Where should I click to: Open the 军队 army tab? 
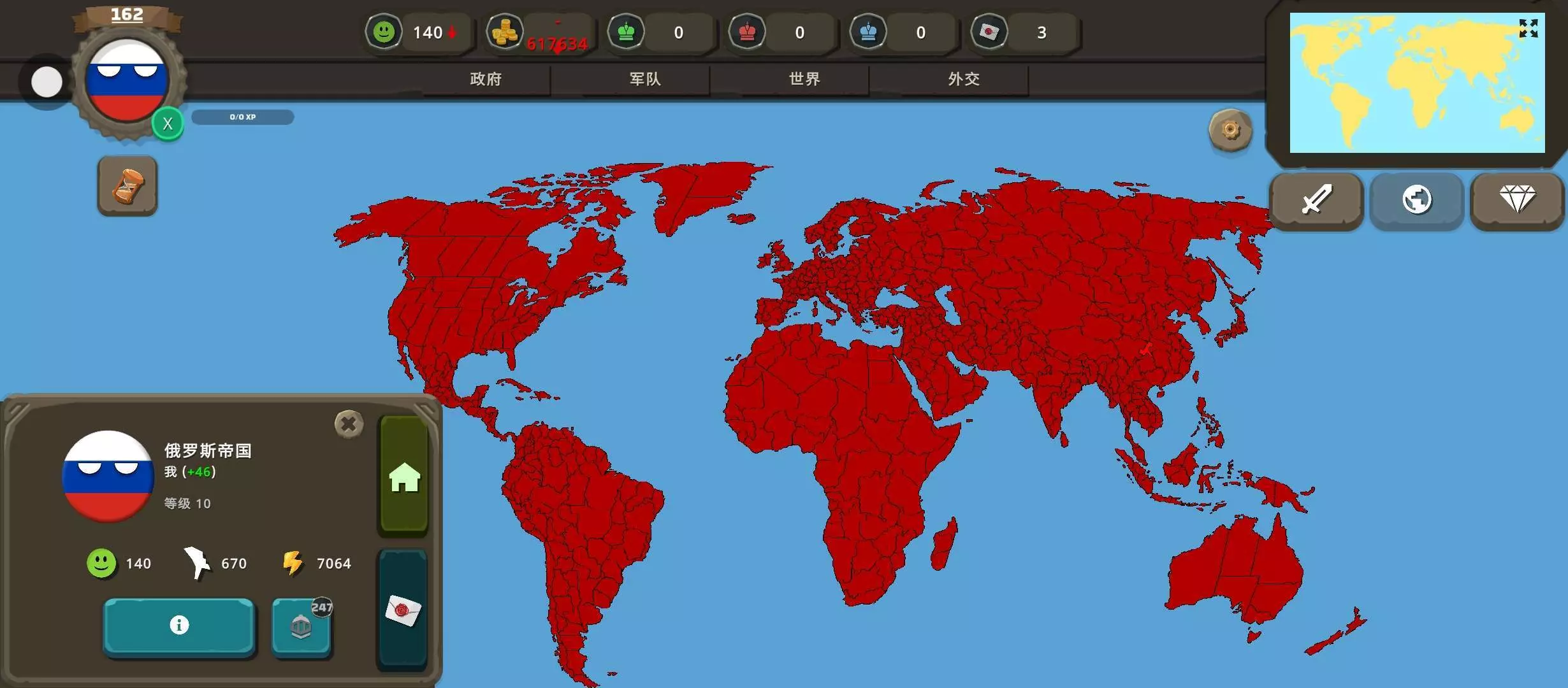tap(645, 79)
